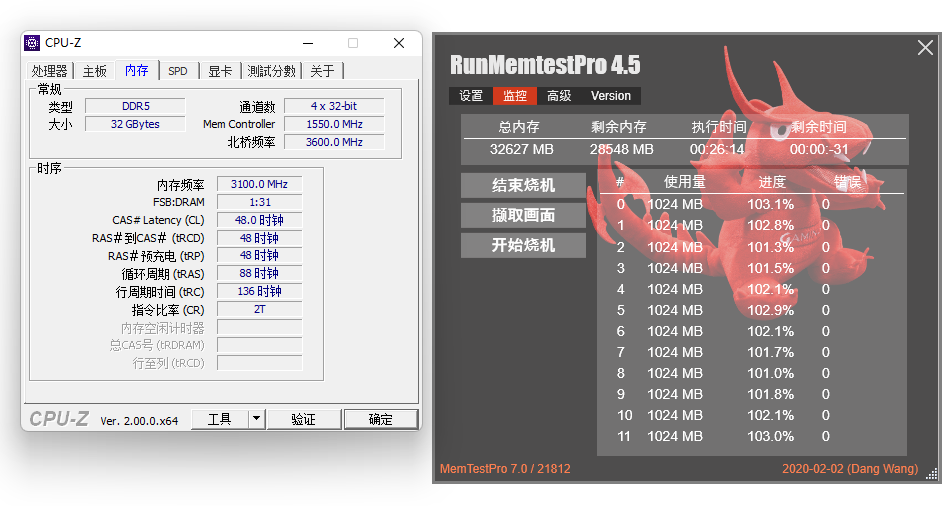Image resolution: width=952 pixels, height=506 pixels.
Task: Click the DDR5 memory type field
Action: (x=135, y=106)
